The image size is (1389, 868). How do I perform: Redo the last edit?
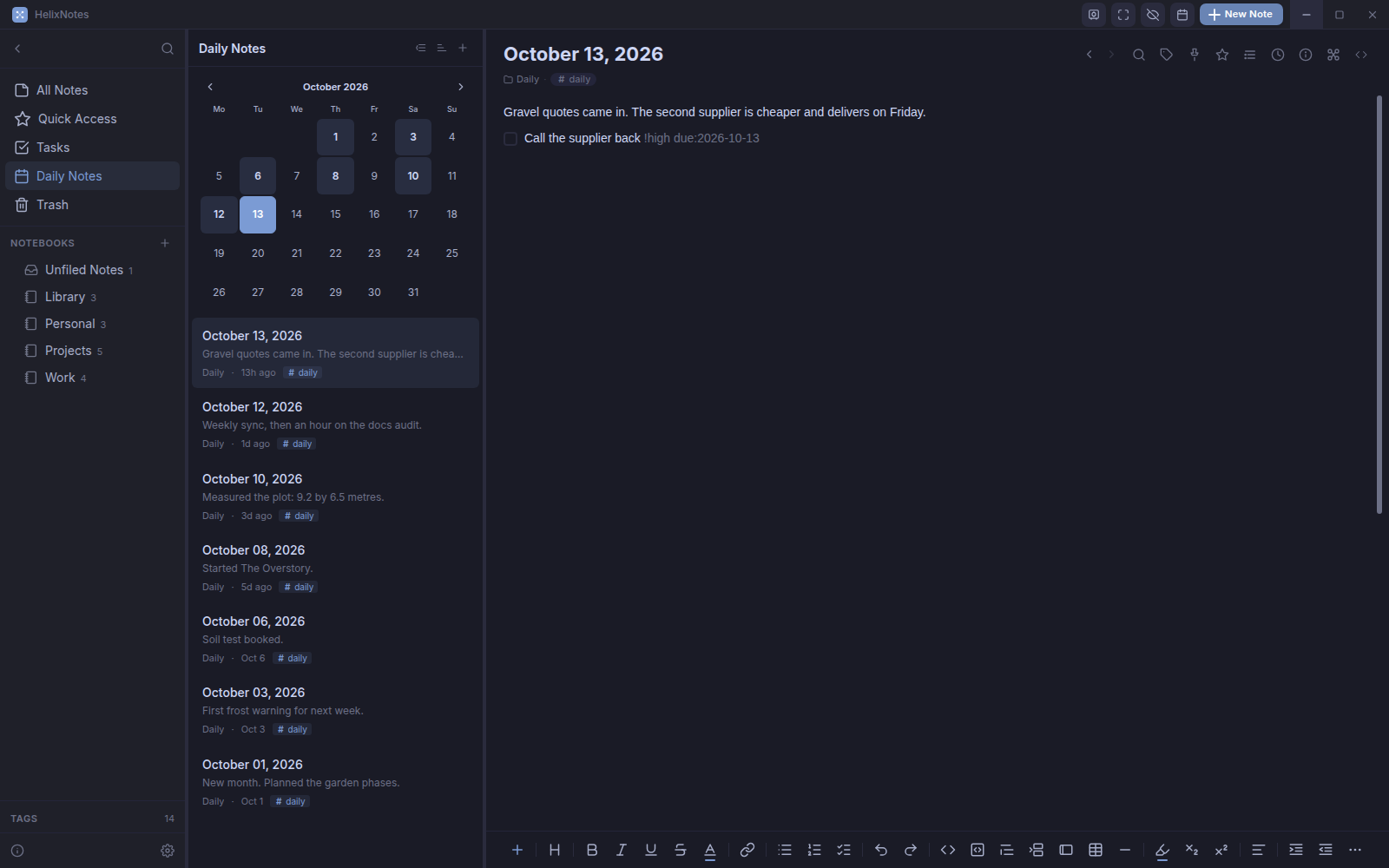[x=911, y=850]
